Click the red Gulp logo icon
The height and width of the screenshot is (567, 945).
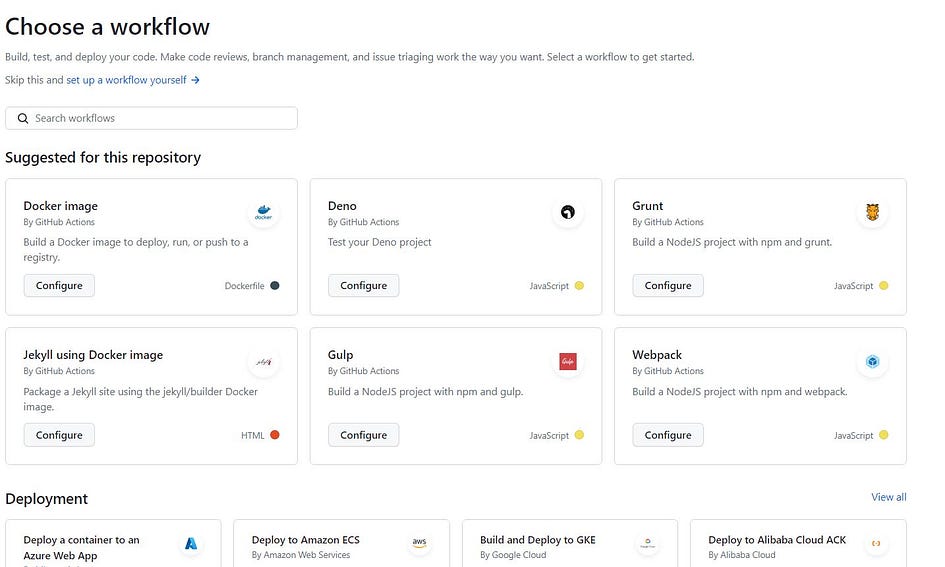[x=568, y=362]
